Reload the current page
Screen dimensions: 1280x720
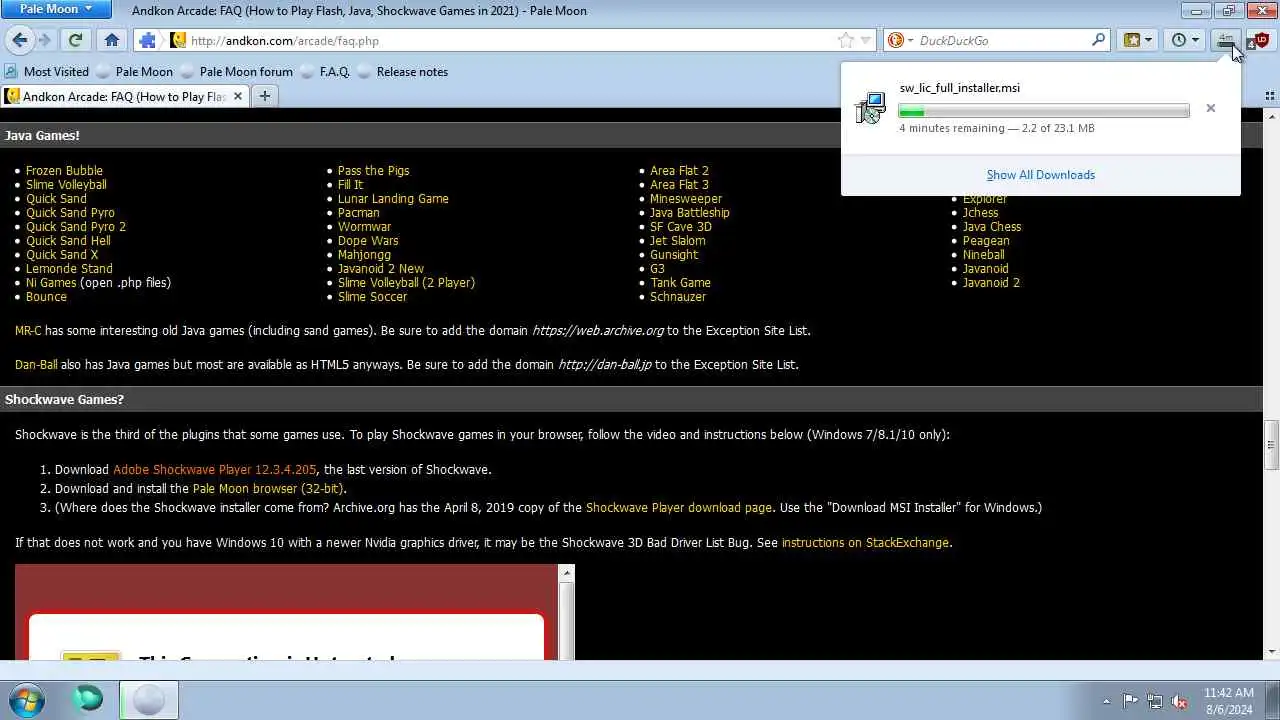pyautogui.click(x=75, y=40)
